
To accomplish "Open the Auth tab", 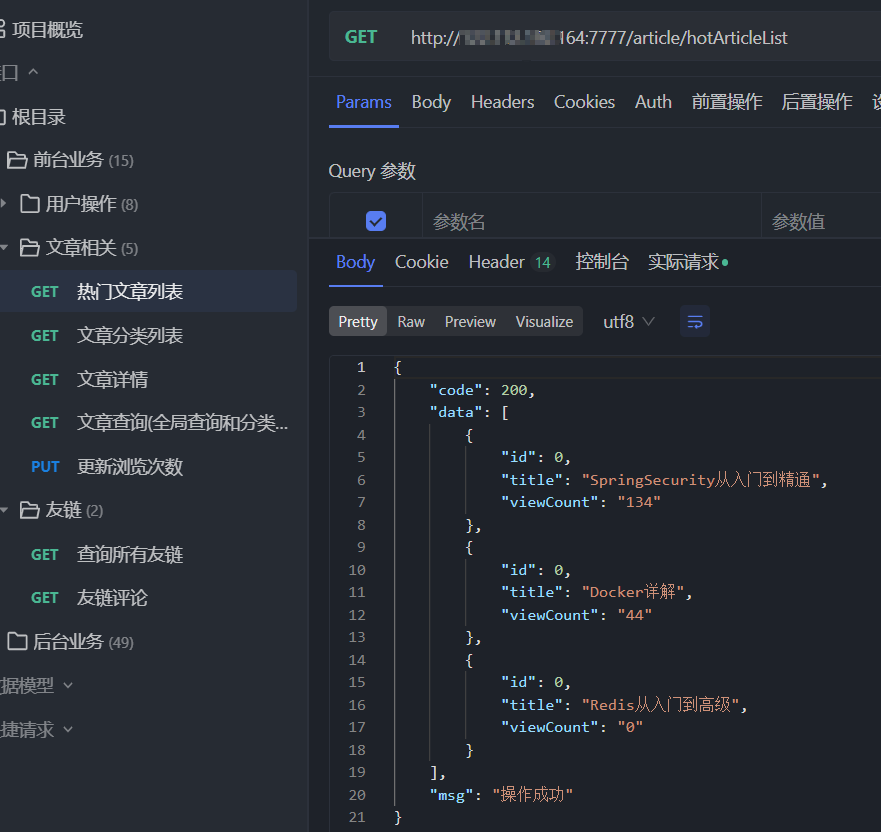I will 653,102.
